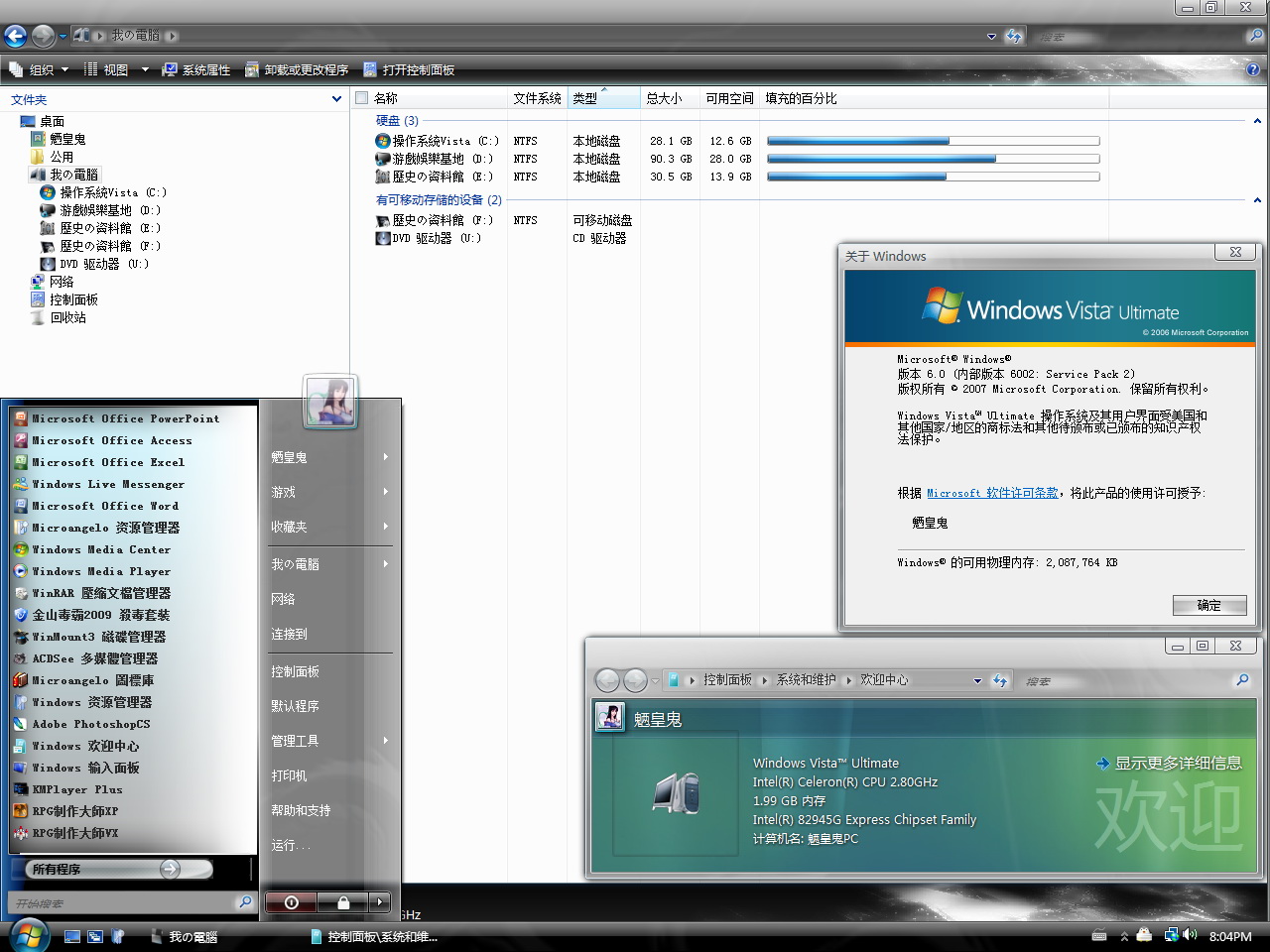Select 控制面板 in Start menu right pane

click(296, 671)
